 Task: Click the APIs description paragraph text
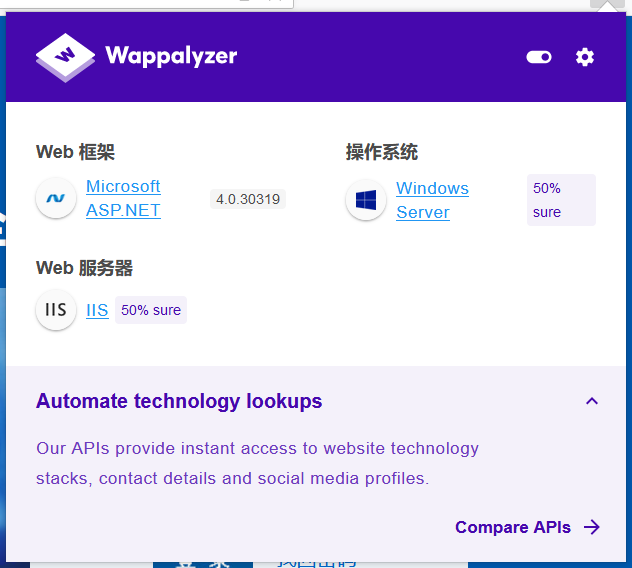pyautogui.click(x=257, y=464)
